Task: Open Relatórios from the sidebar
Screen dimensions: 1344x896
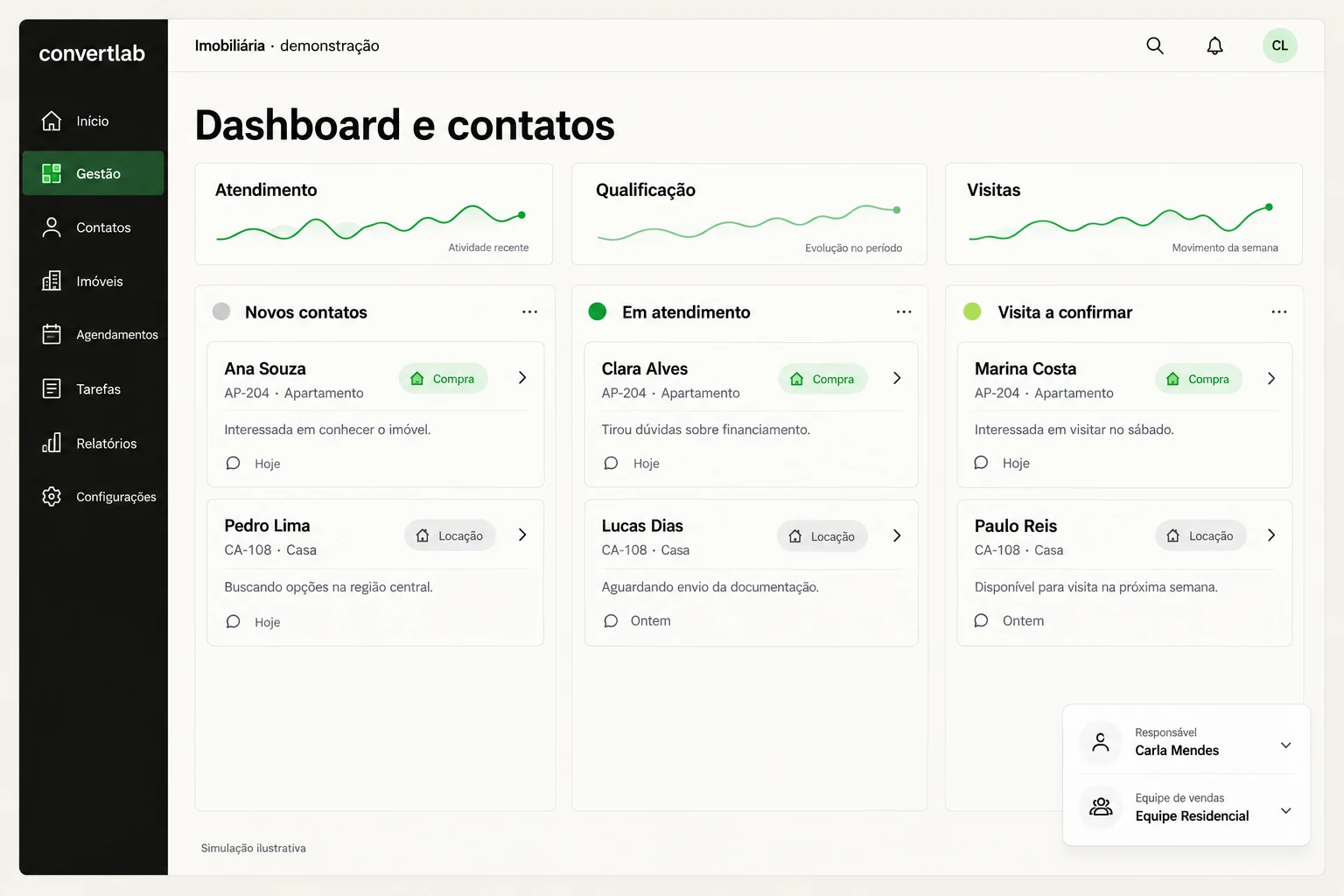Action: (x=93, y=443)
